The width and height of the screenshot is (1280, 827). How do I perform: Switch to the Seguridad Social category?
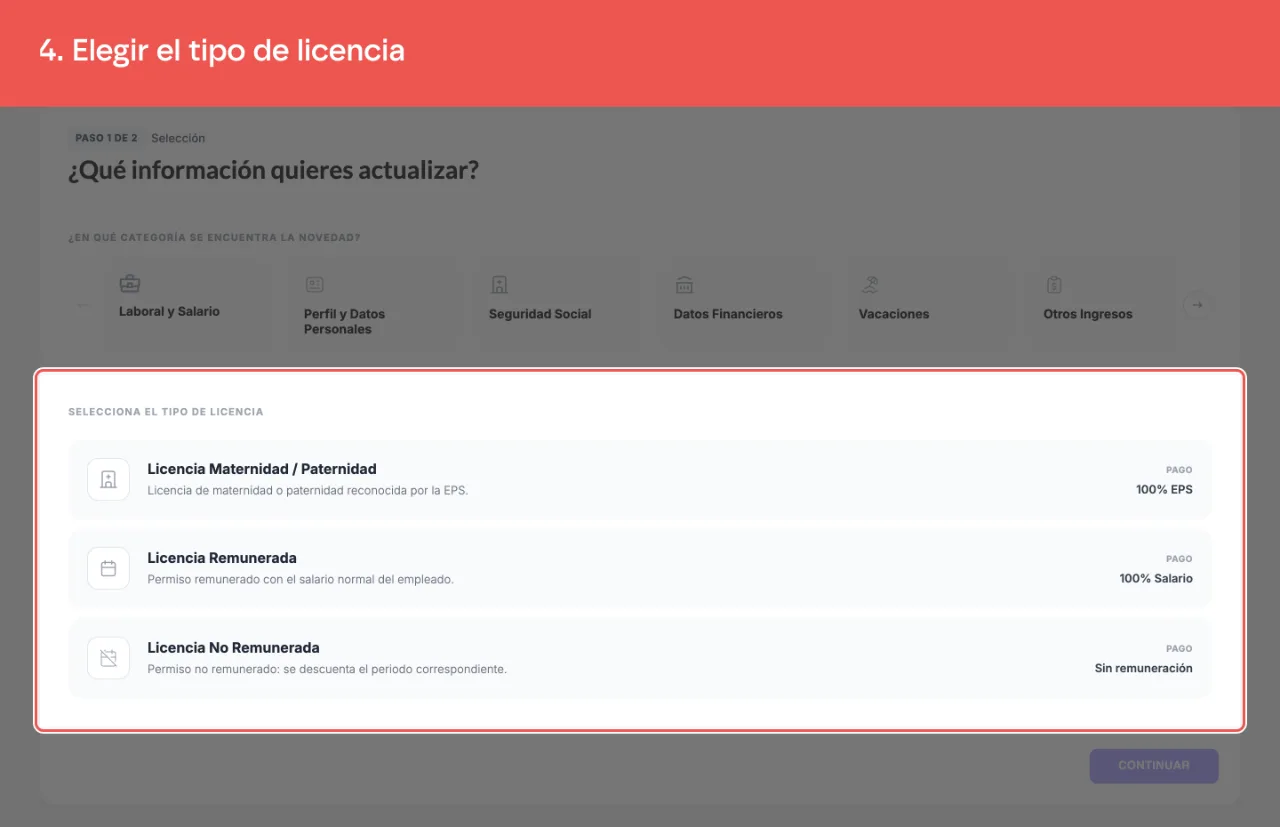(557, 305)
